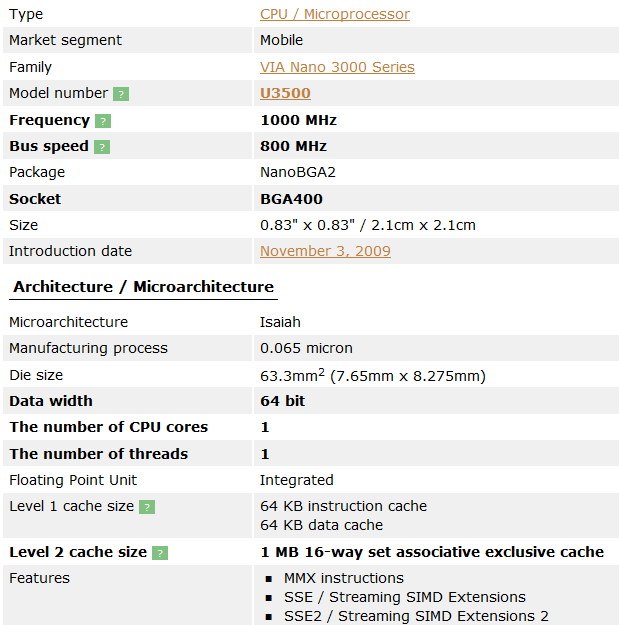Click the help icon next to Level 1 cache size

147,507
